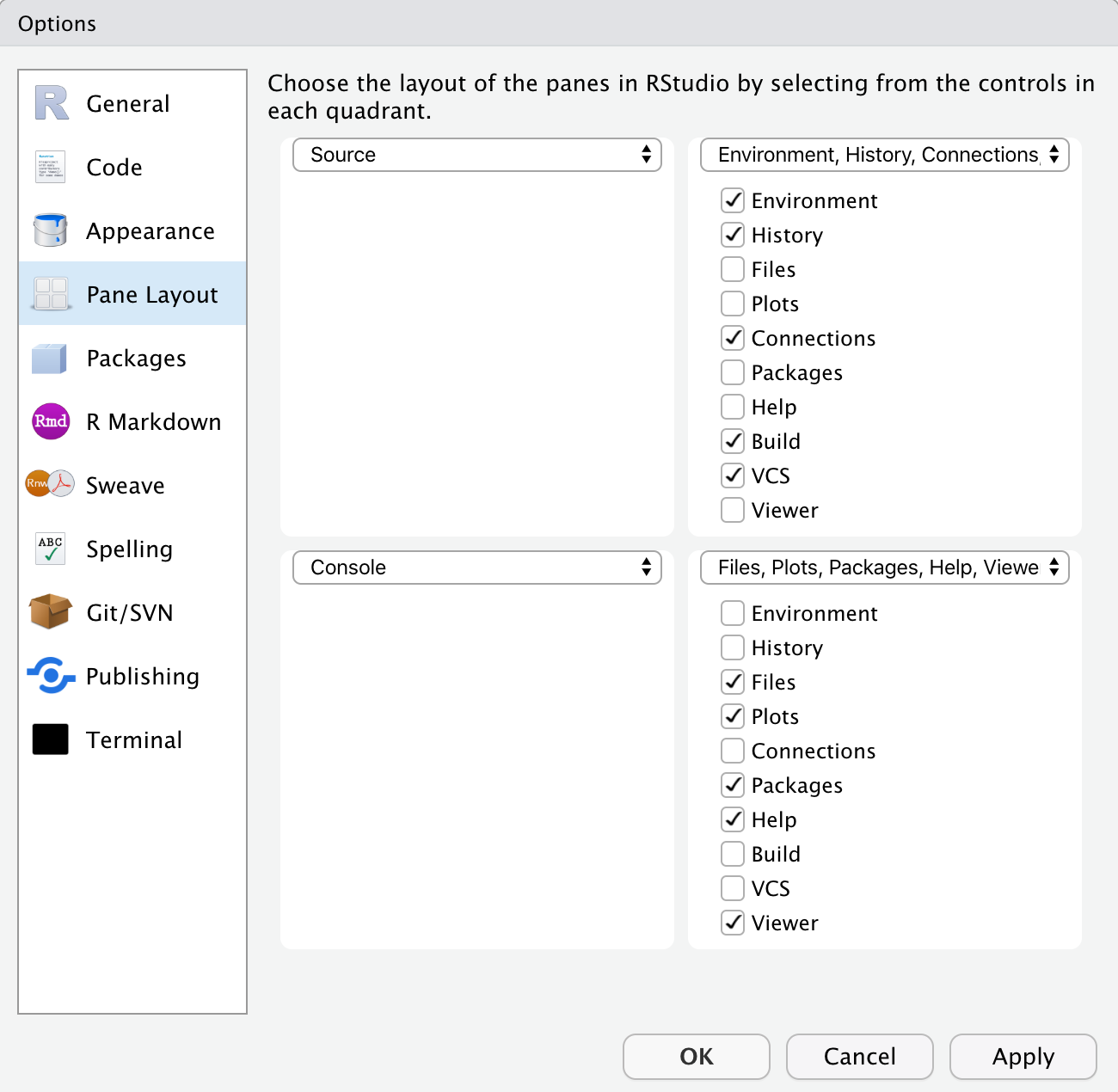Open the Source quadrant dropdown
The height and width of the screenshot is (1092, 1118).
pyautogui.click(x=476, y=155)
